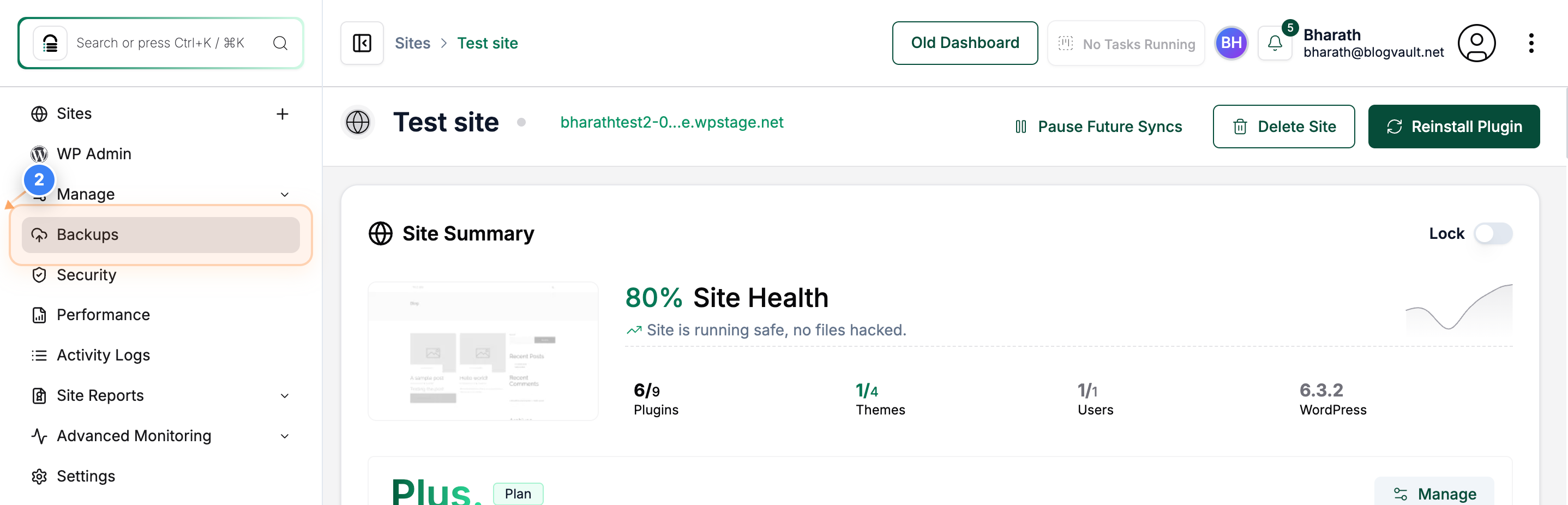Click the 6.3.2 WordPress version stat
Viewport: 1568px width, 505px height.
coord(1332,399)
